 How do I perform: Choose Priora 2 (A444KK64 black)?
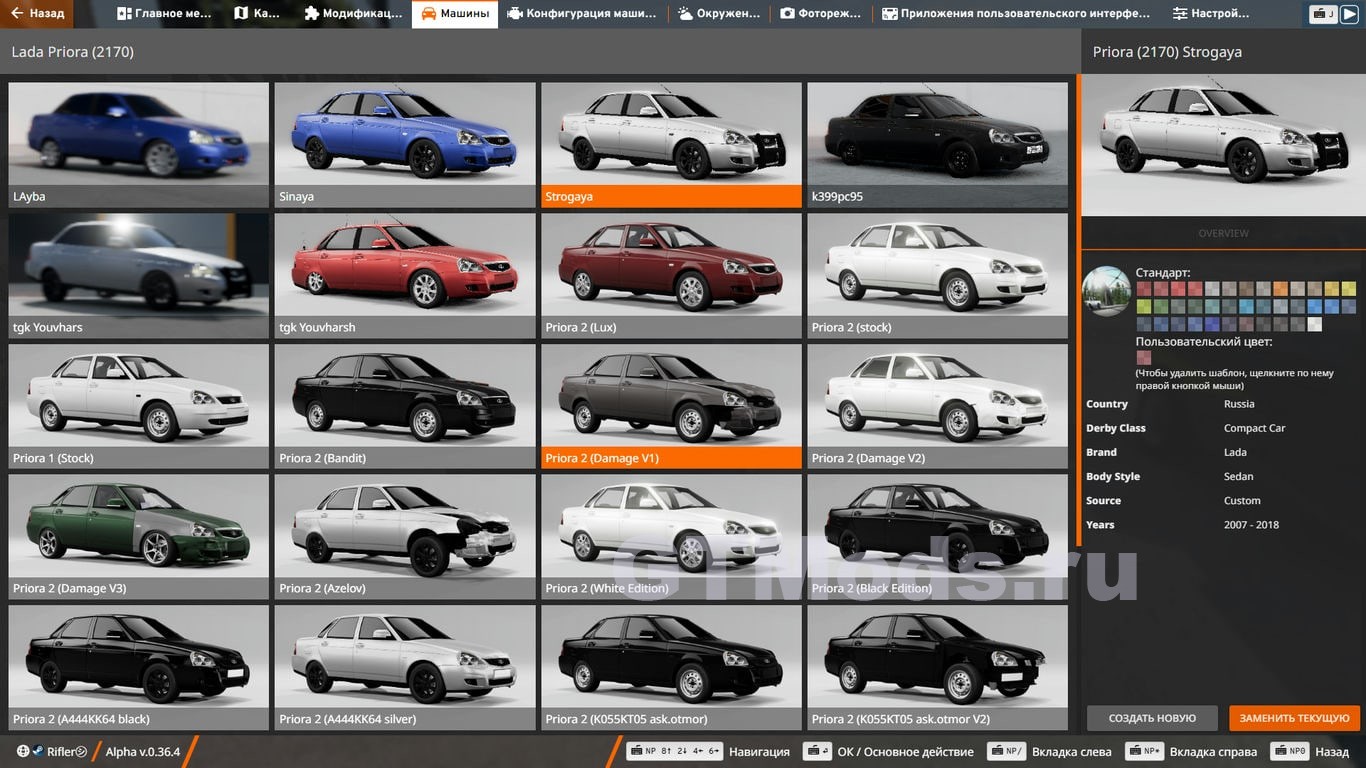pos(139,667)
